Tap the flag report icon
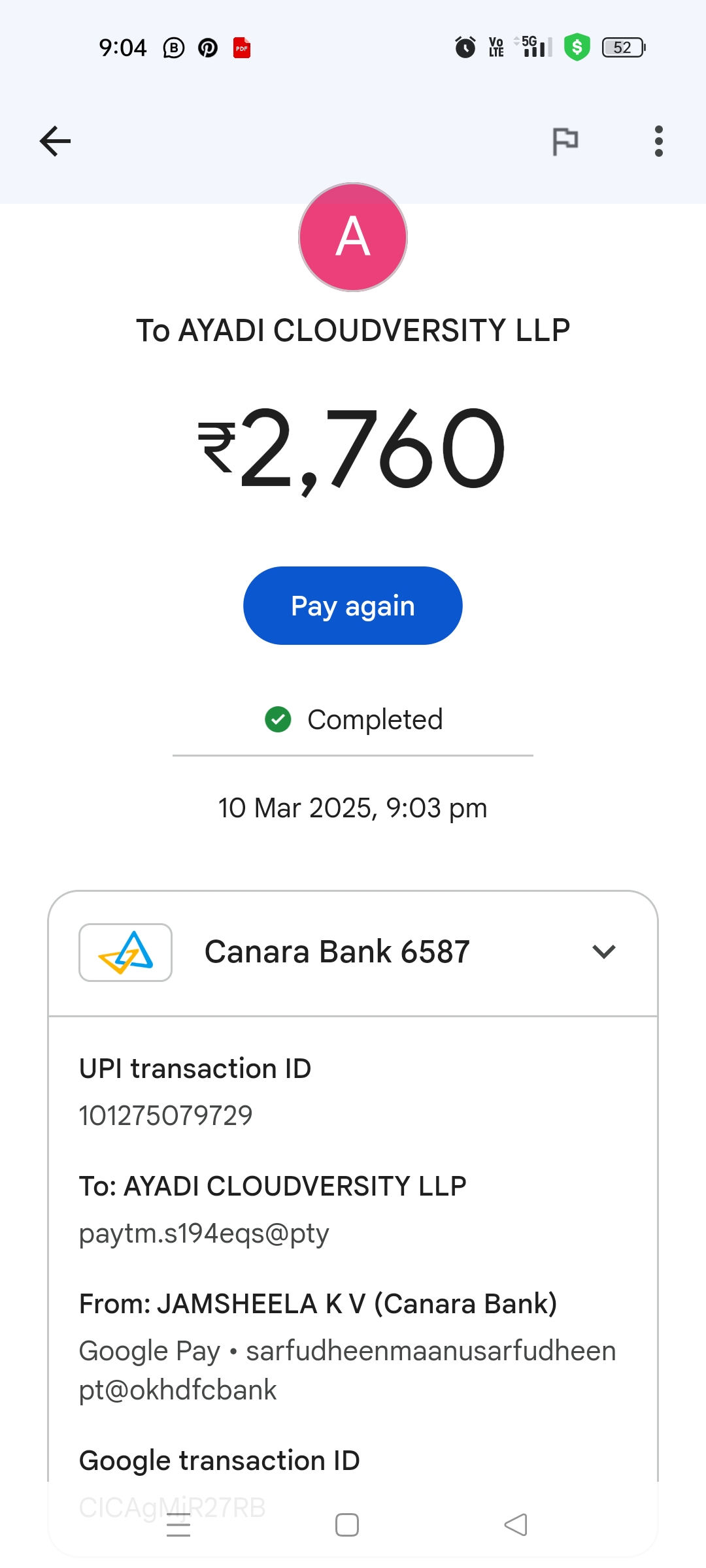 (x=565, y=141)
